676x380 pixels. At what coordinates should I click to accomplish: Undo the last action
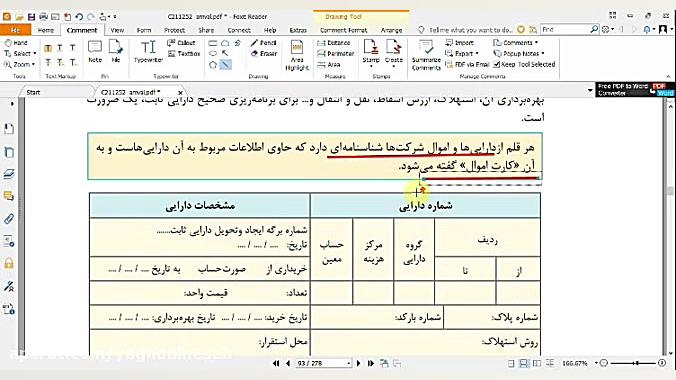(x=79, y=17)
